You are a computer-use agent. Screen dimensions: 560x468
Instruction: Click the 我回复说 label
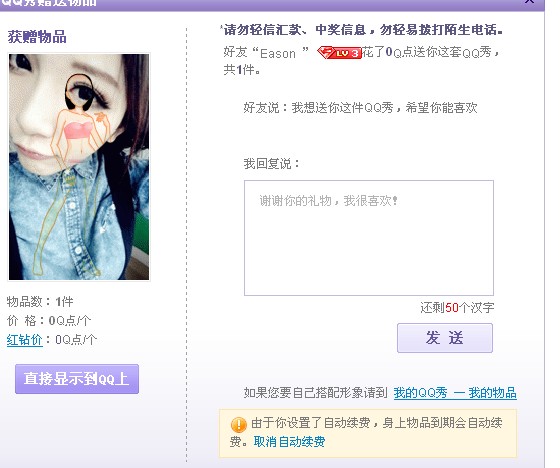point(271,164)
